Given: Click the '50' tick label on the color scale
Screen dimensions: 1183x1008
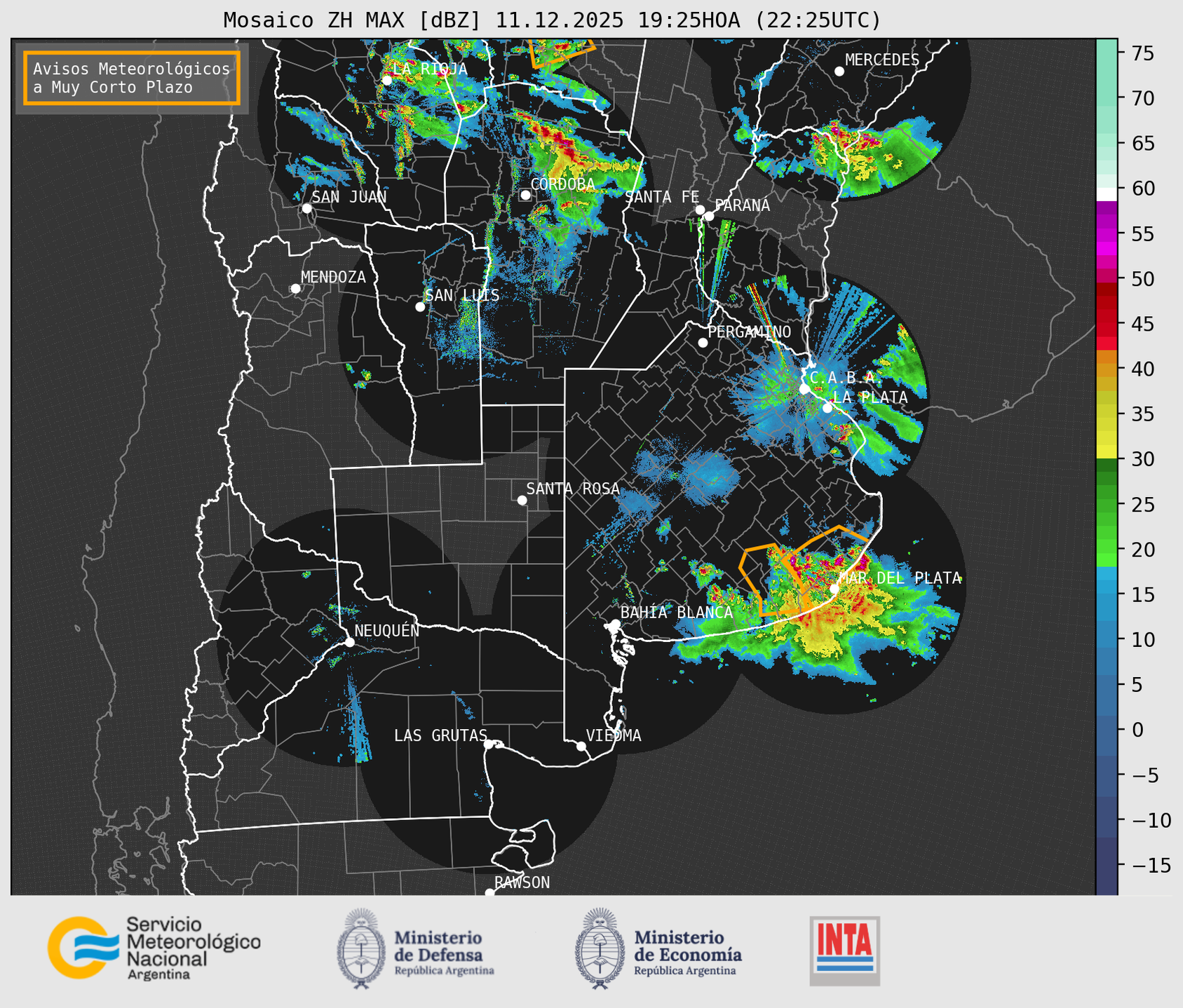Looking at the screenshot, I should pos(1142,279).
